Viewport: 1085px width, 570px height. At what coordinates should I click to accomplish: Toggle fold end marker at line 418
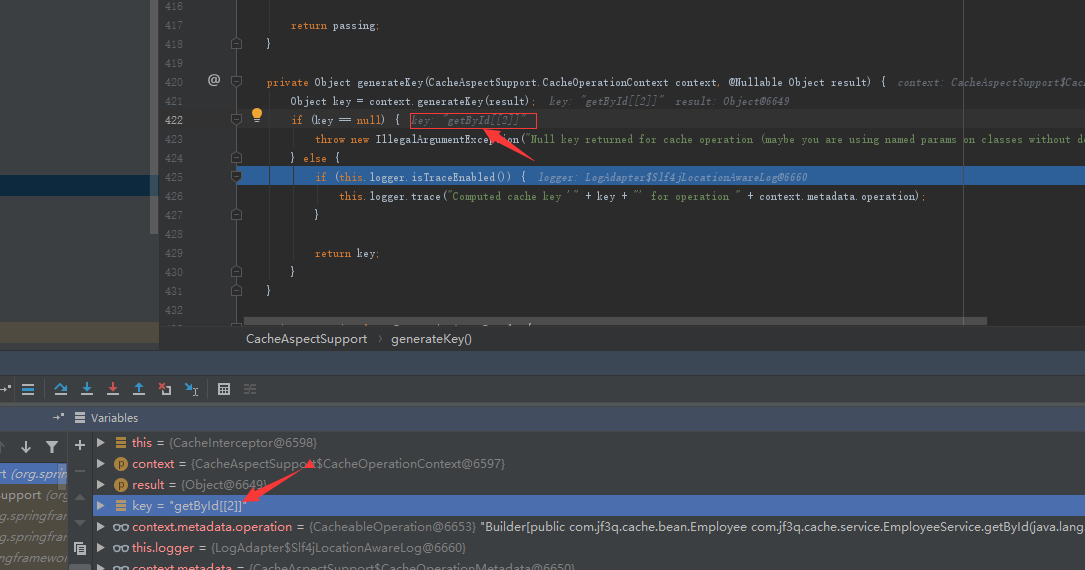pos(237,44)
